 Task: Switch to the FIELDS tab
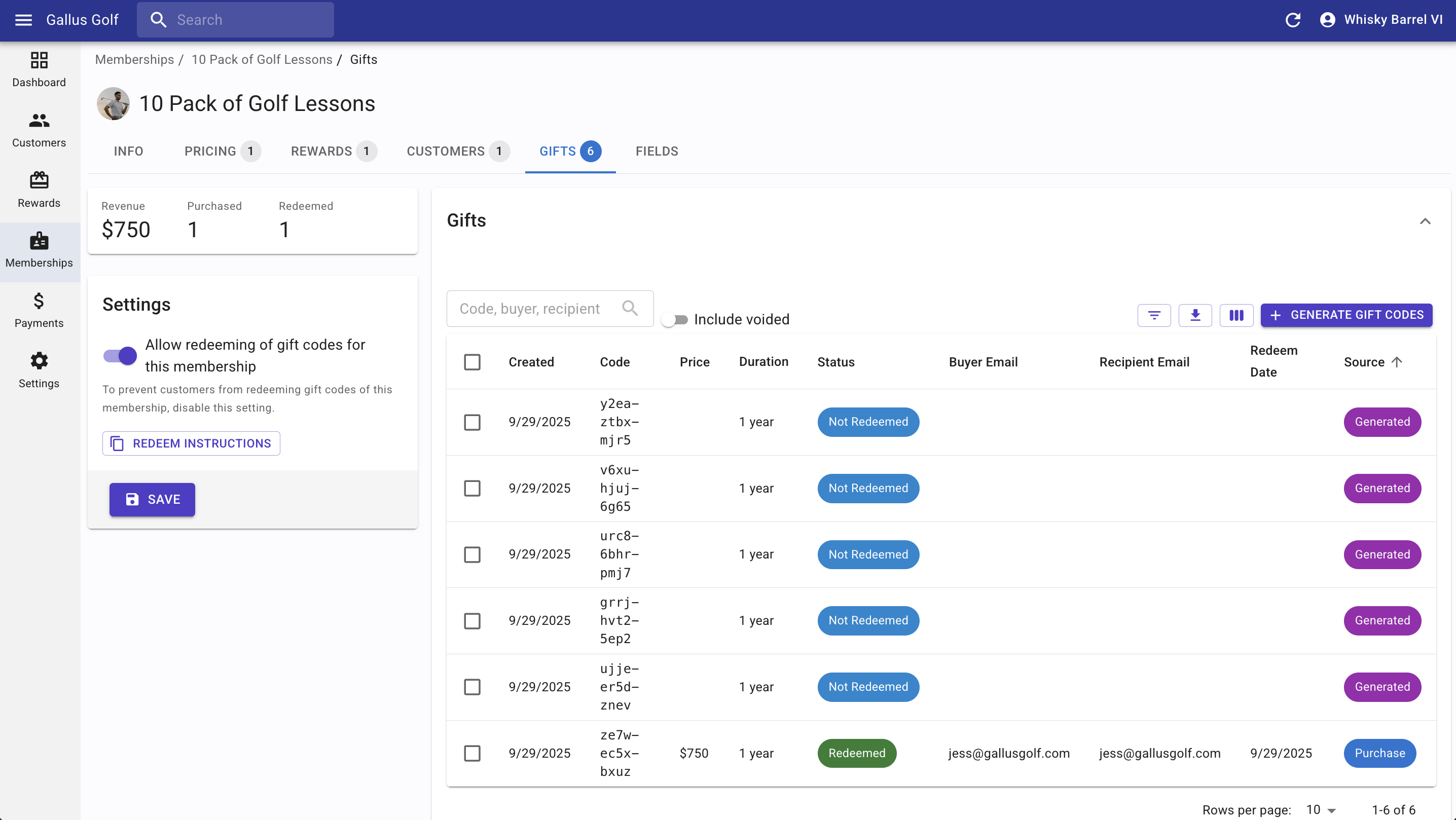coord(656,151)
